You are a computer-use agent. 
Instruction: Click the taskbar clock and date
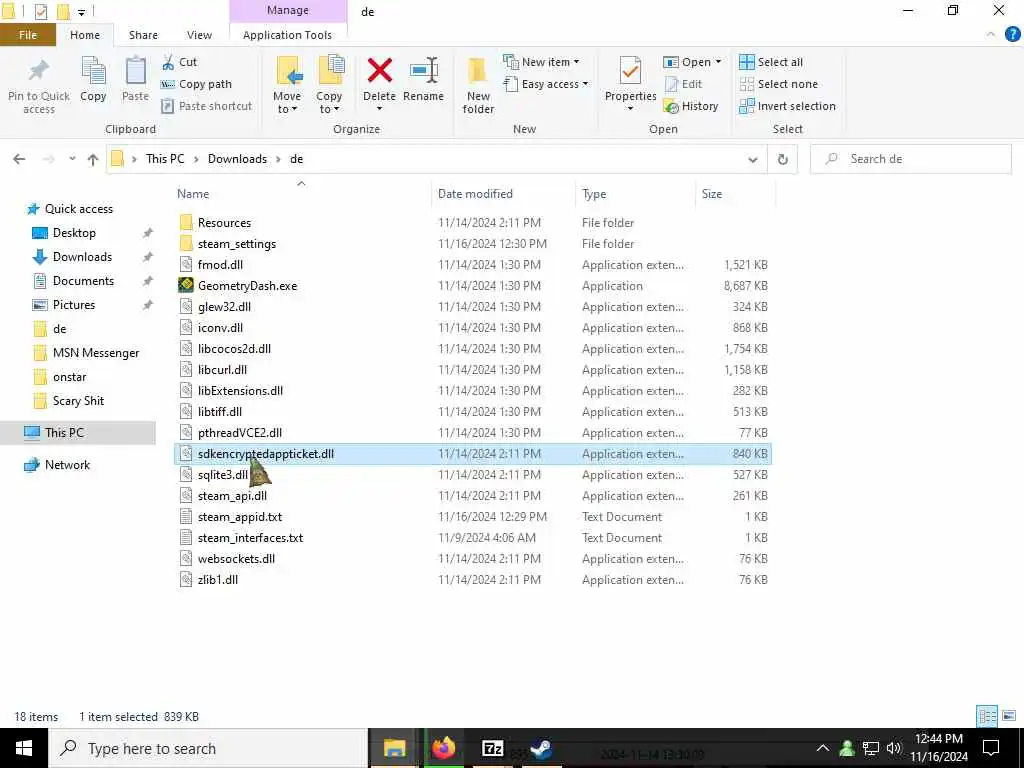938,748
